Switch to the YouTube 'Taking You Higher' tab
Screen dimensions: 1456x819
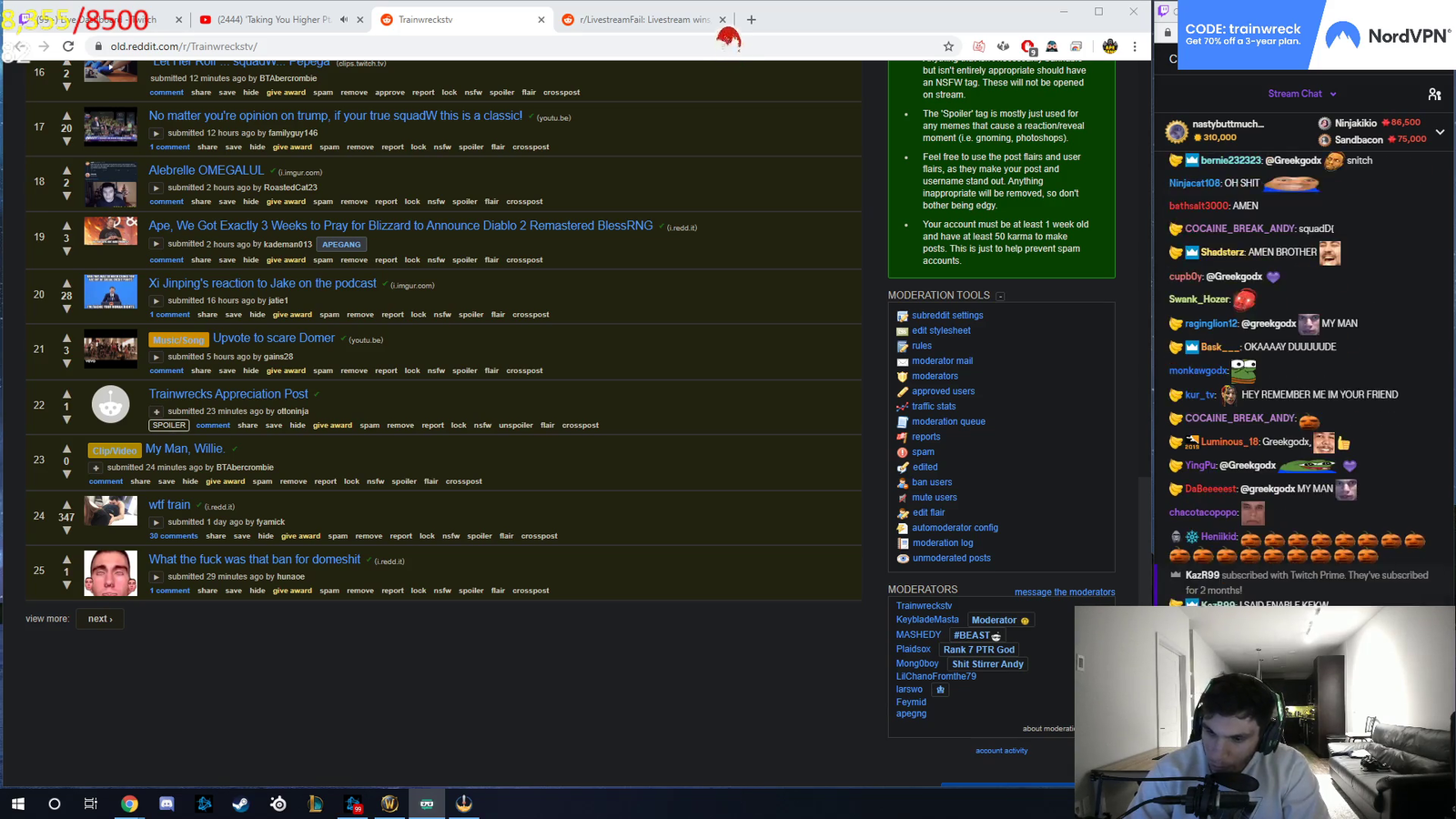coord(276,19)
